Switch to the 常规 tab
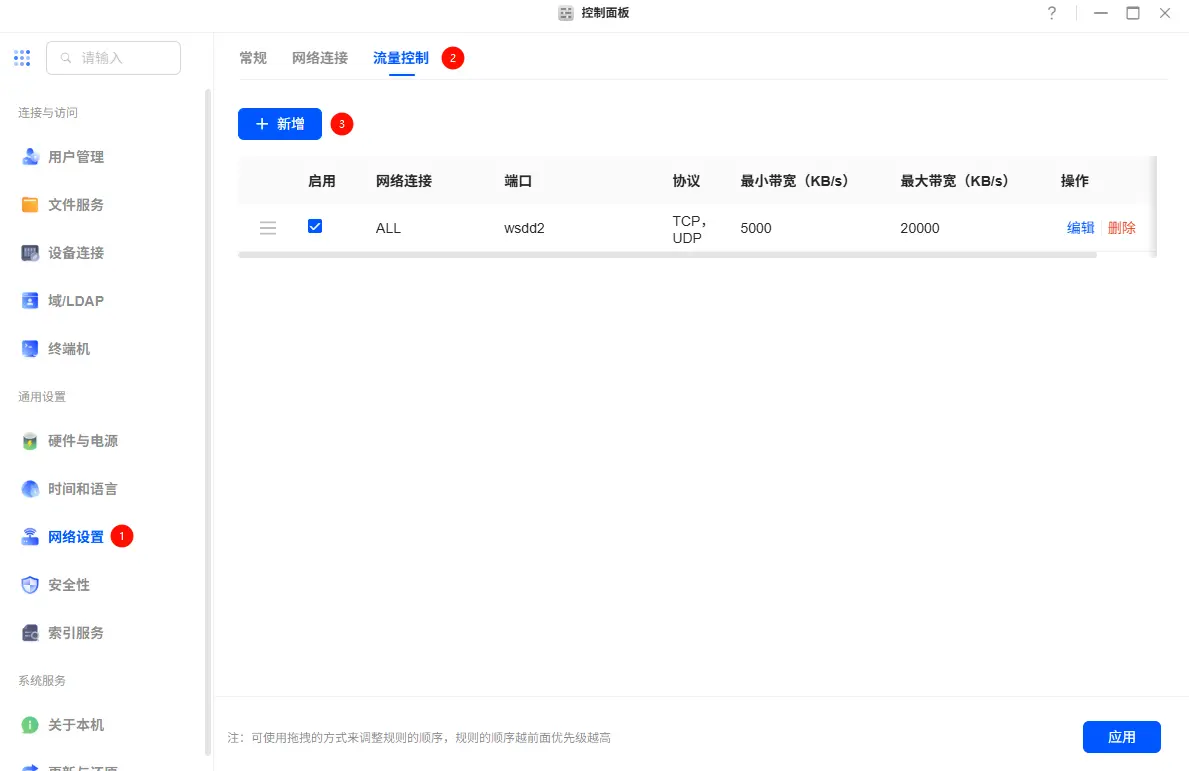This screenshot has height=771, width=1189. (x=253, y=58)
